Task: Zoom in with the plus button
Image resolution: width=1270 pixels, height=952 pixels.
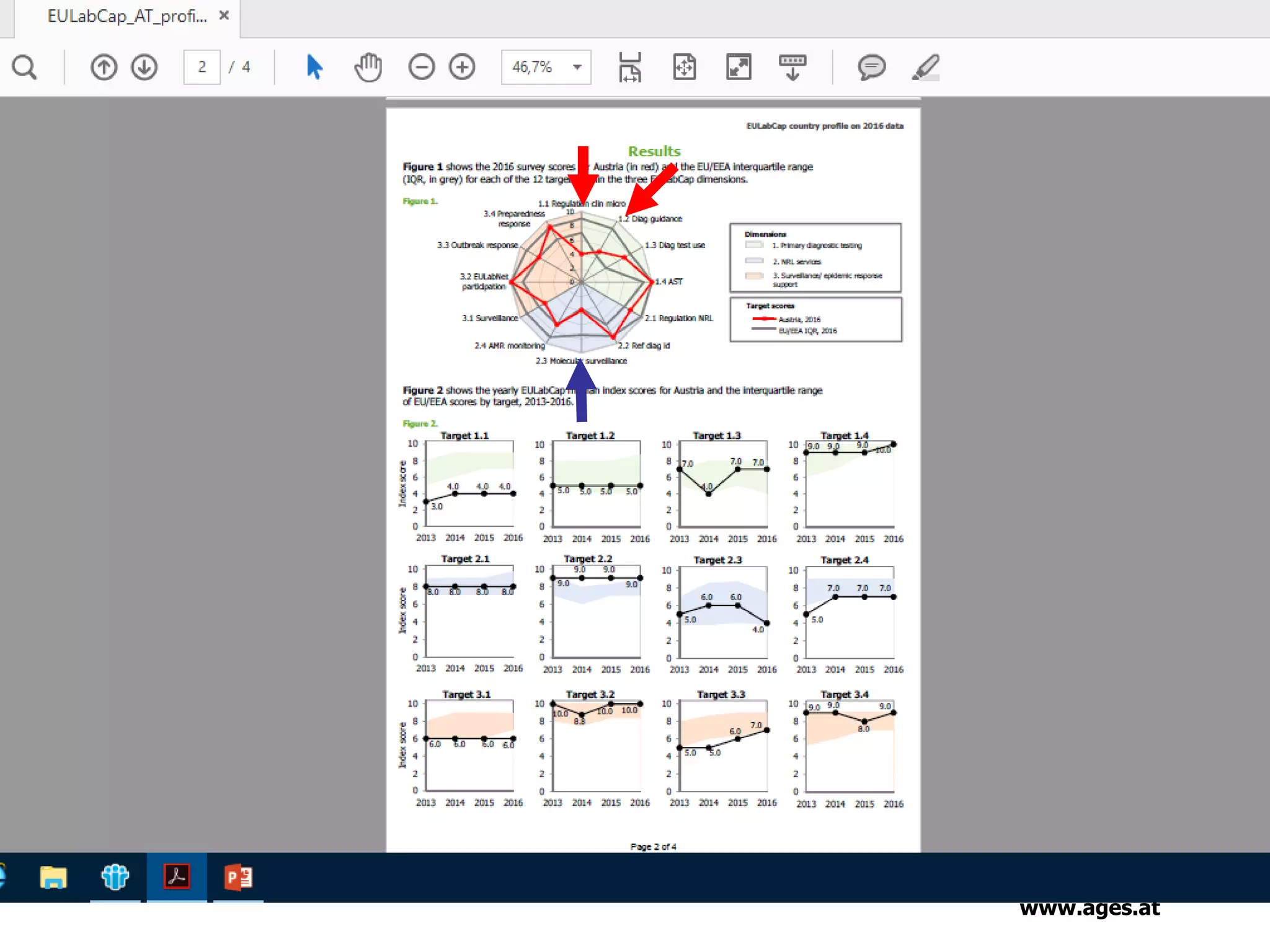Action: click(x=462, y=67)
